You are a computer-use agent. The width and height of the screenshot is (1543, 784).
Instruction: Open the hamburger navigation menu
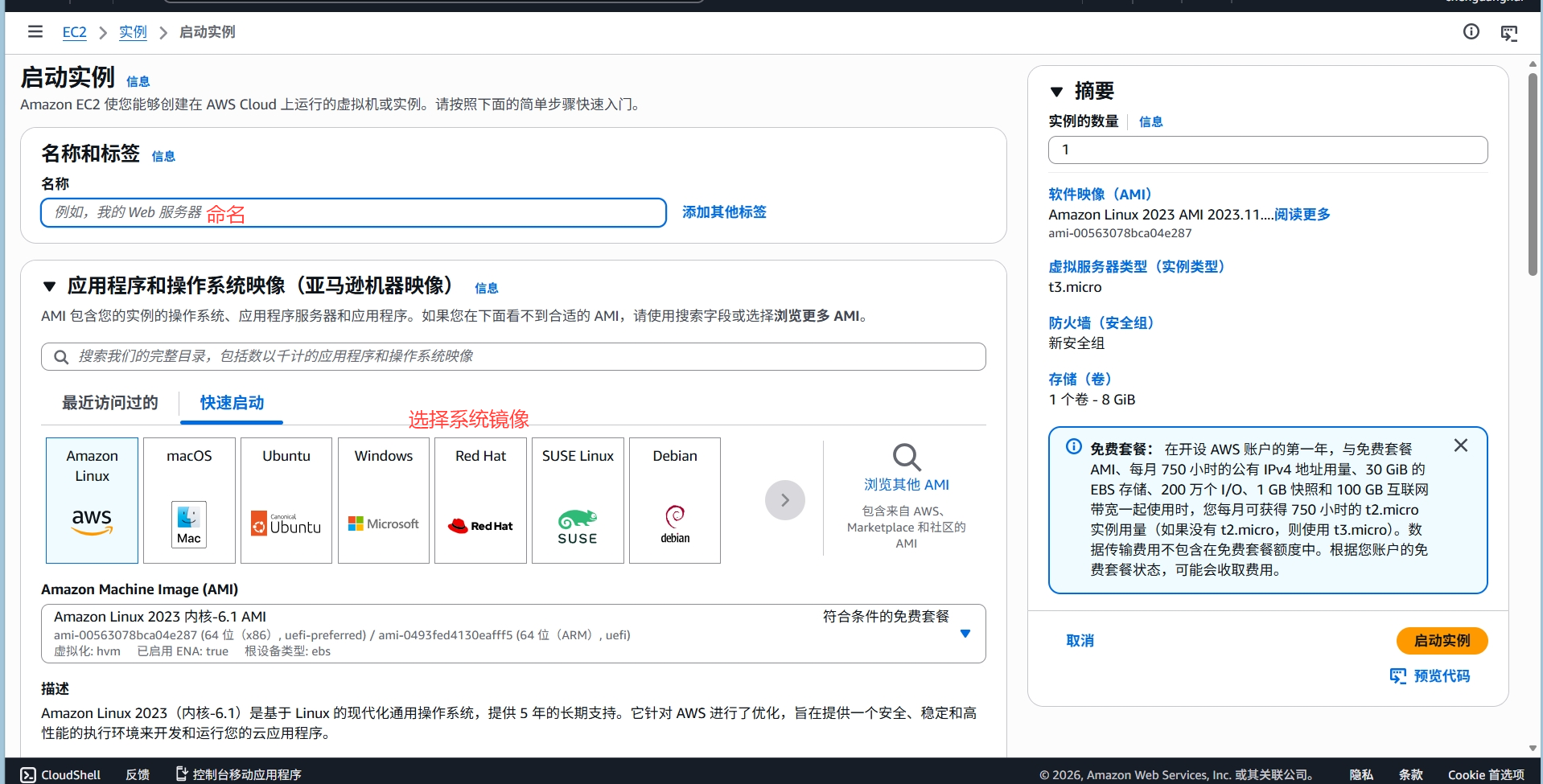(x=35, y=31)
